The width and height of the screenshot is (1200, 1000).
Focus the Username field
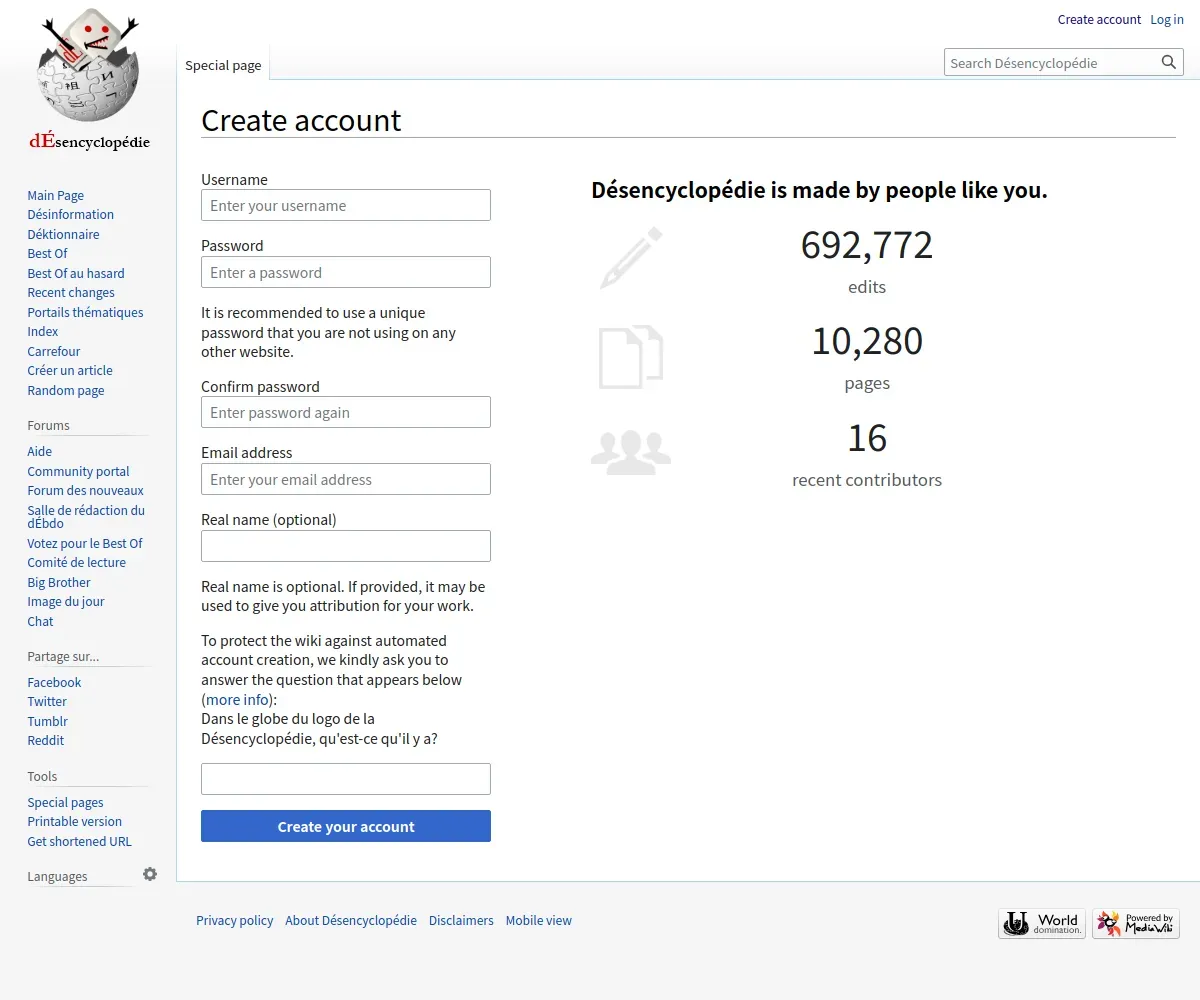pyautogui.click(x=346, y=205)
